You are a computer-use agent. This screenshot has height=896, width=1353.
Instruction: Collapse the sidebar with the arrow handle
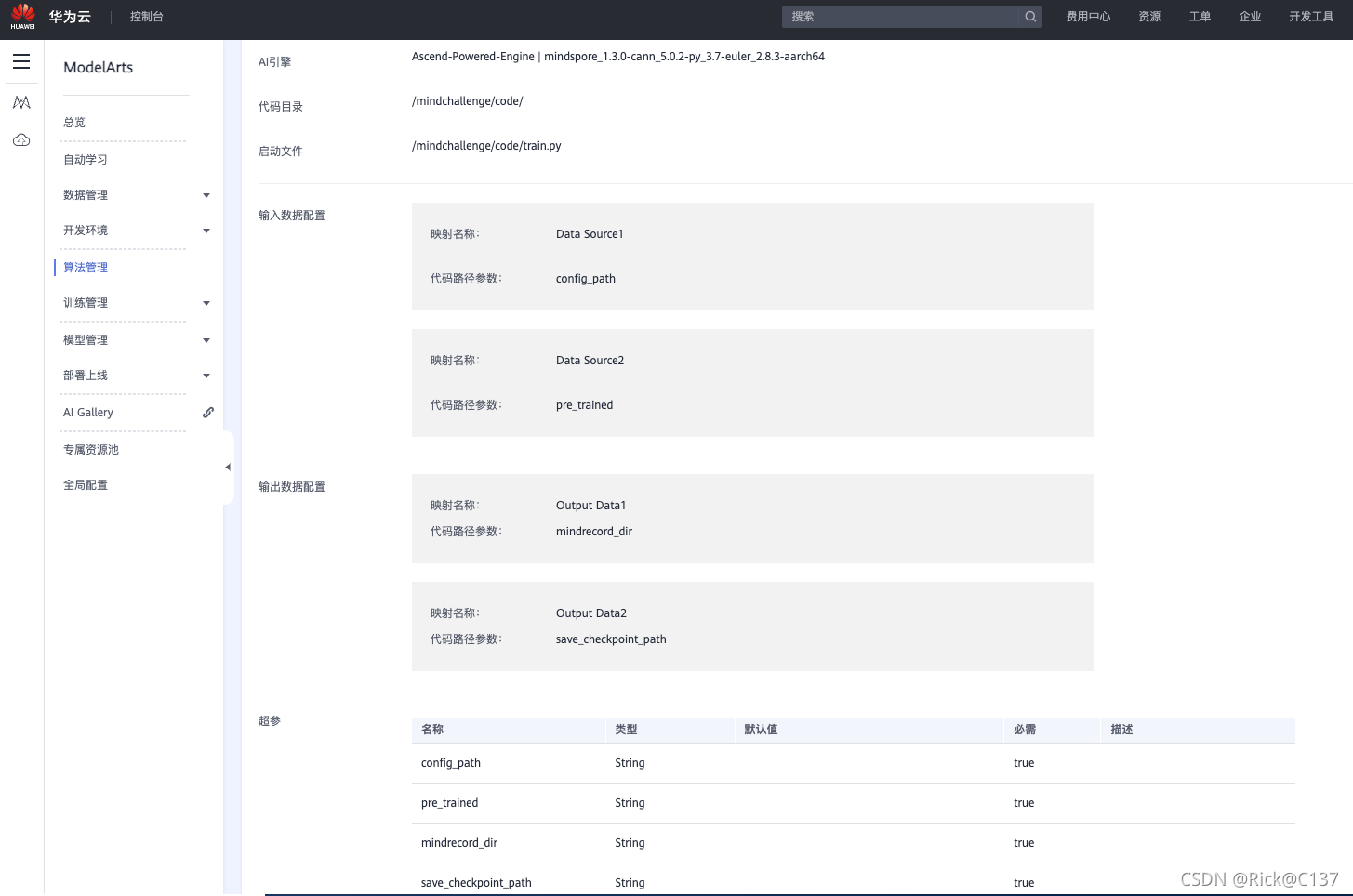click(x=228, y=468)
